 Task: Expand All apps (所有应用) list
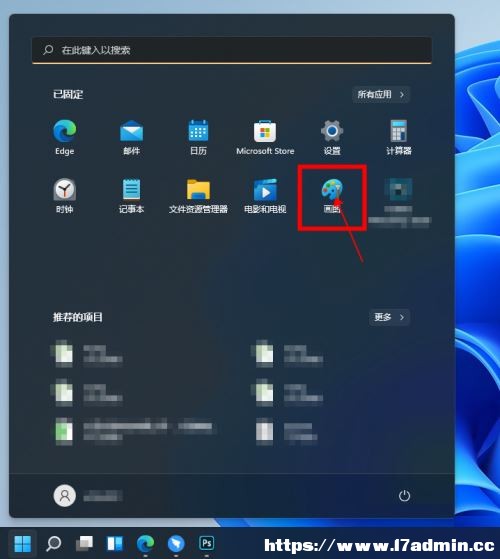click(381, 94)
